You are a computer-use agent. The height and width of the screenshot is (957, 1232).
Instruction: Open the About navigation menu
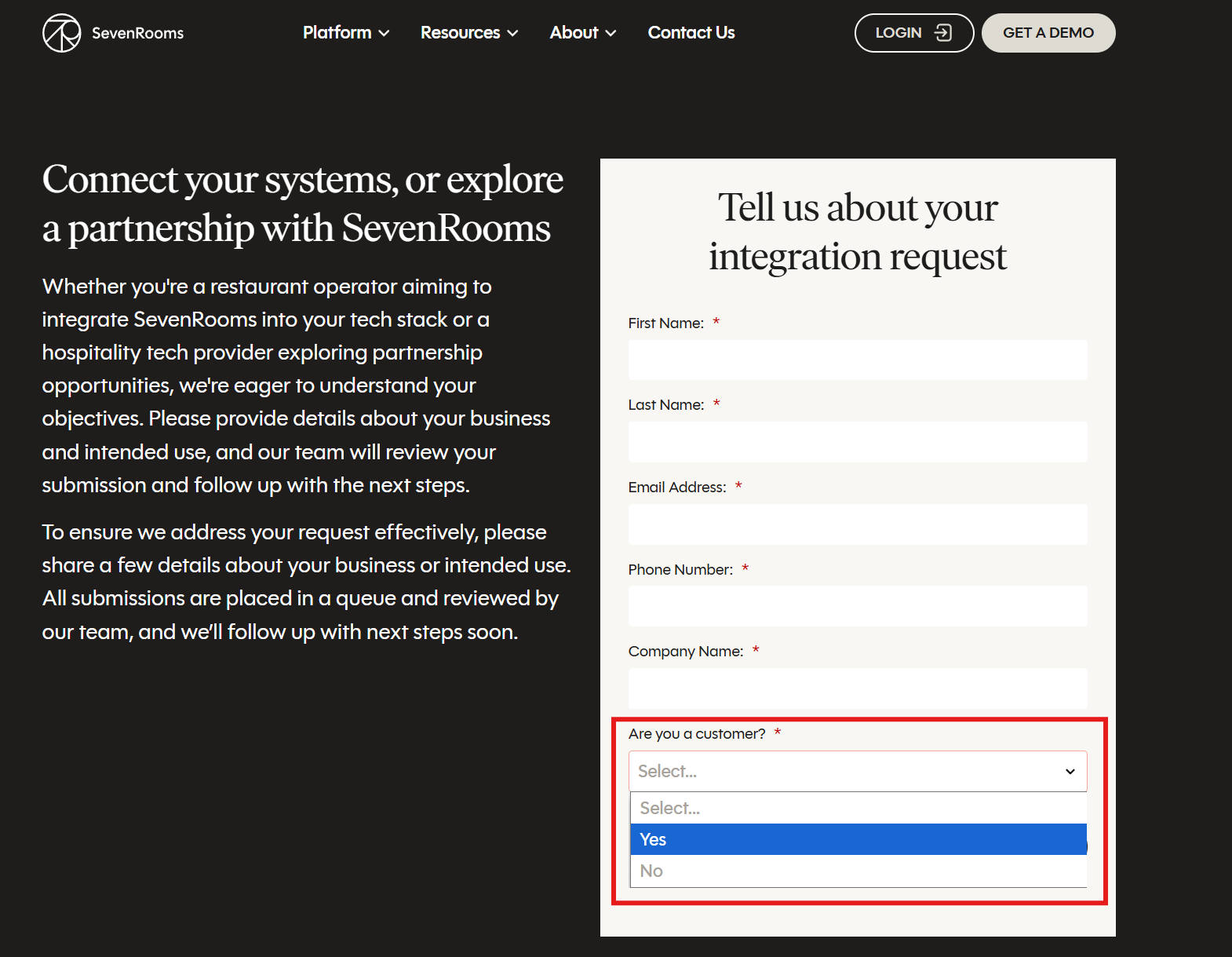(574, 33)
